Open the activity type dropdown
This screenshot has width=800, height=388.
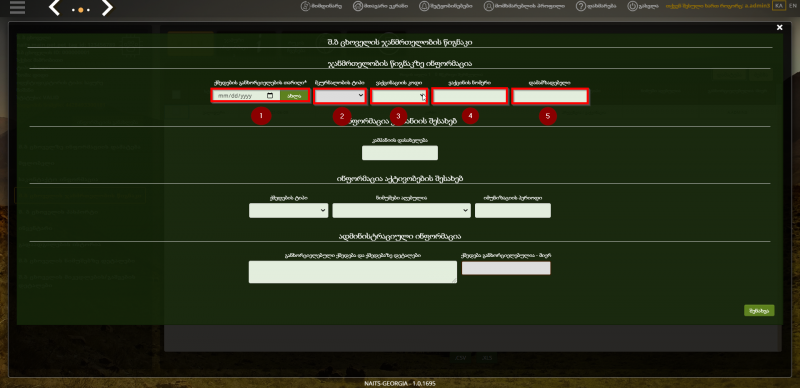pyautogui.click(x=288, y=210)
